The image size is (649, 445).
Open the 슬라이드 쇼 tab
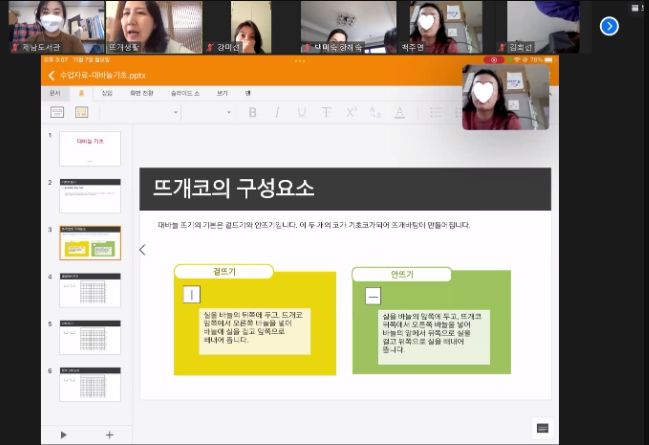183,93
